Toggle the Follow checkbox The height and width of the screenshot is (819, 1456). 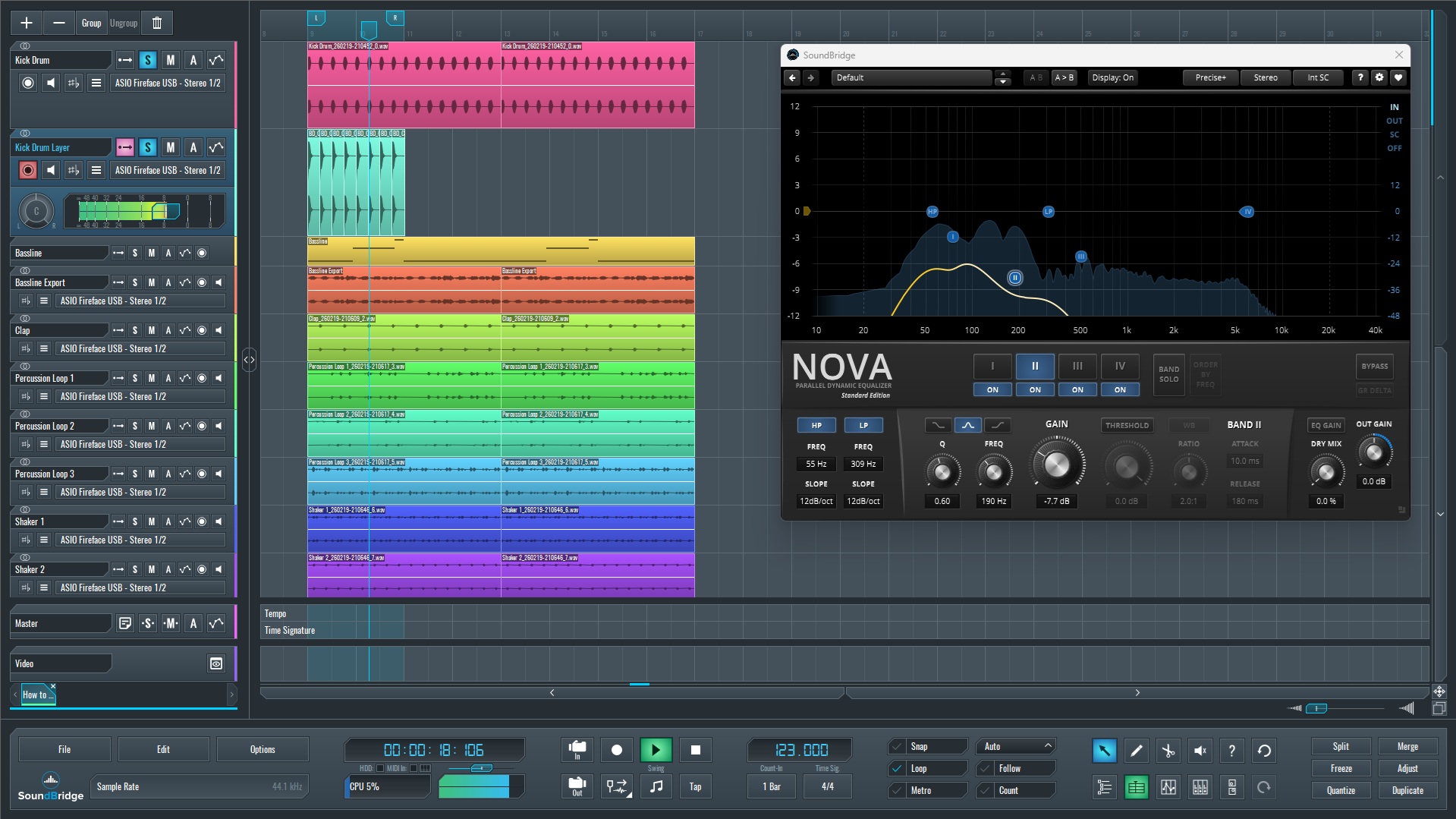[986, 768]
